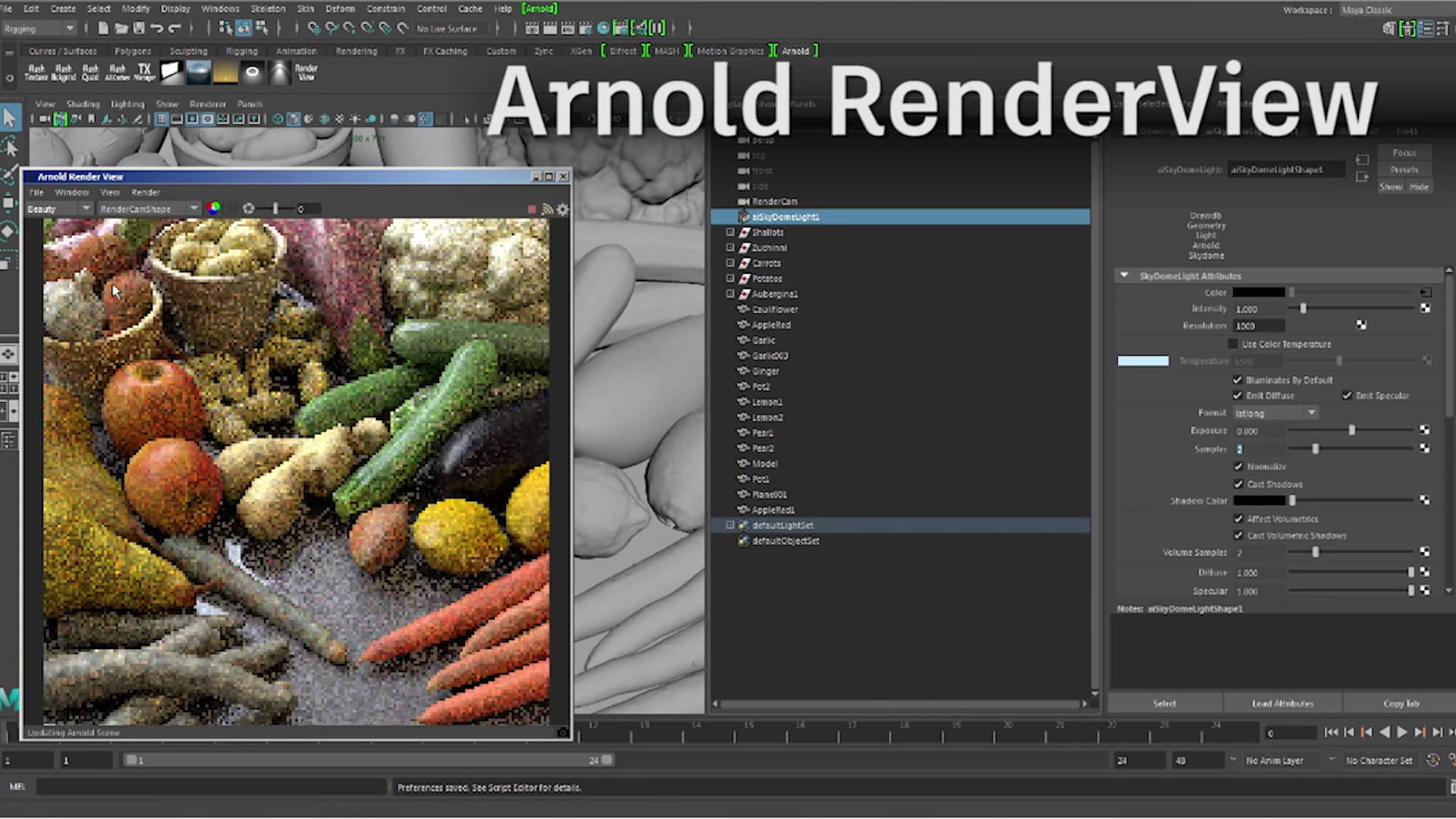
Task: Create an Arnold Area Light from shelf
Action: (171, 72)
